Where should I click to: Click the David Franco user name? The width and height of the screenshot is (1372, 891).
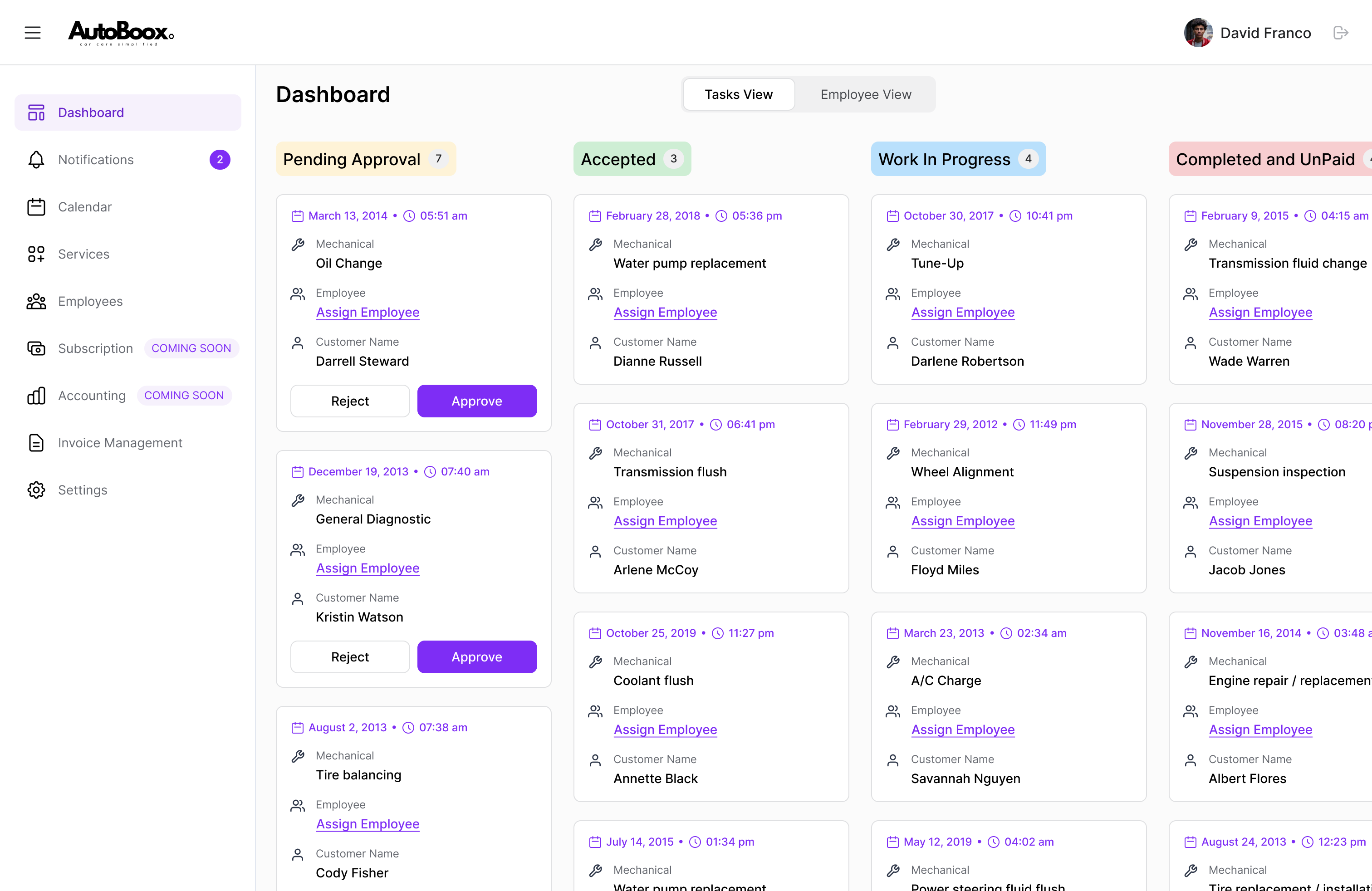click(x=1265, y=33)
